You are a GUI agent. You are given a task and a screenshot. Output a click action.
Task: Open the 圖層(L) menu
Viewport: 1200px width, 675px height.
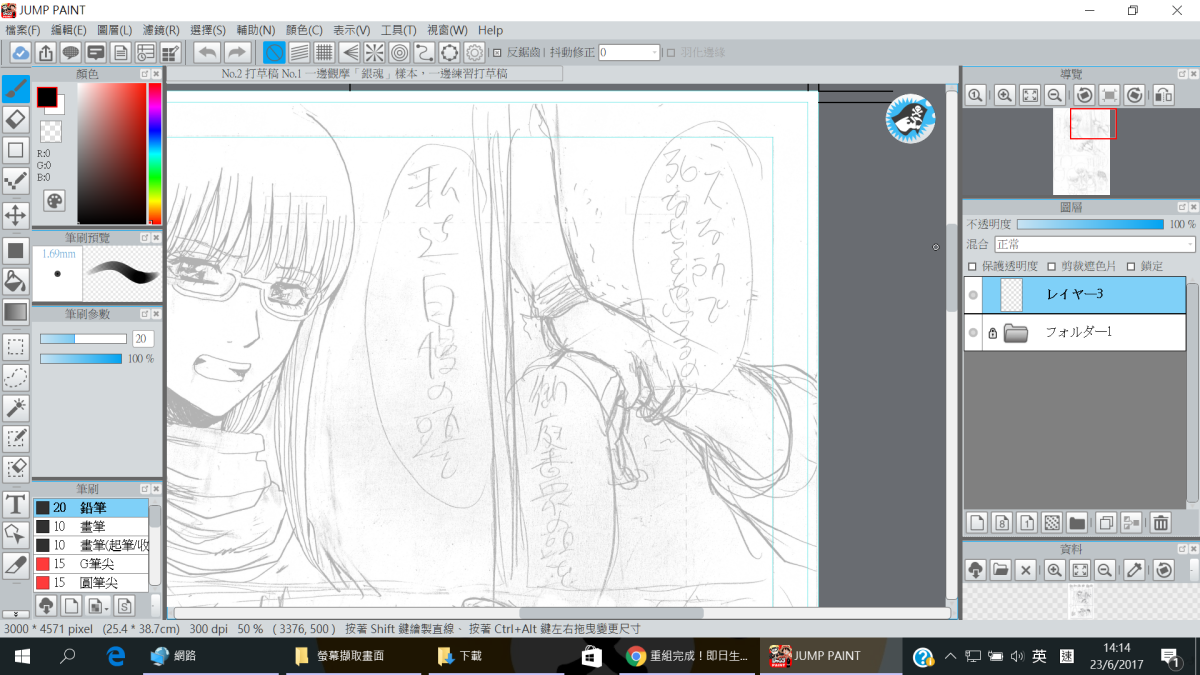click(x=112, y=31)
